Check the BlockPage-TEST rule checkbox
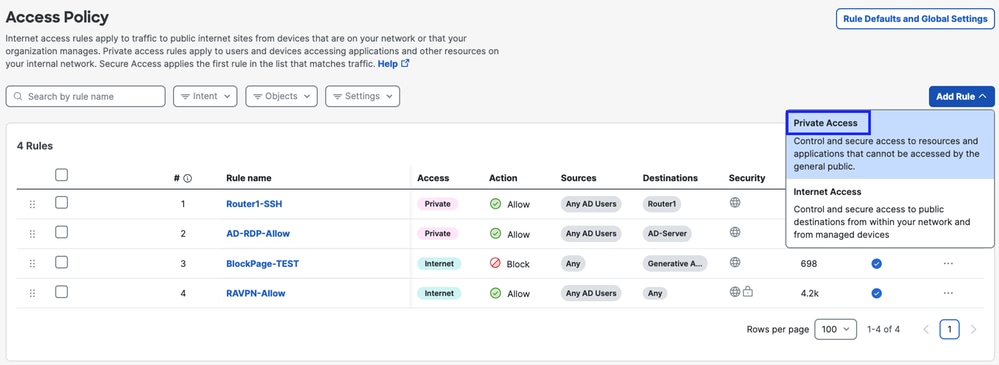The image size is (999, 365). click(61, 262)
